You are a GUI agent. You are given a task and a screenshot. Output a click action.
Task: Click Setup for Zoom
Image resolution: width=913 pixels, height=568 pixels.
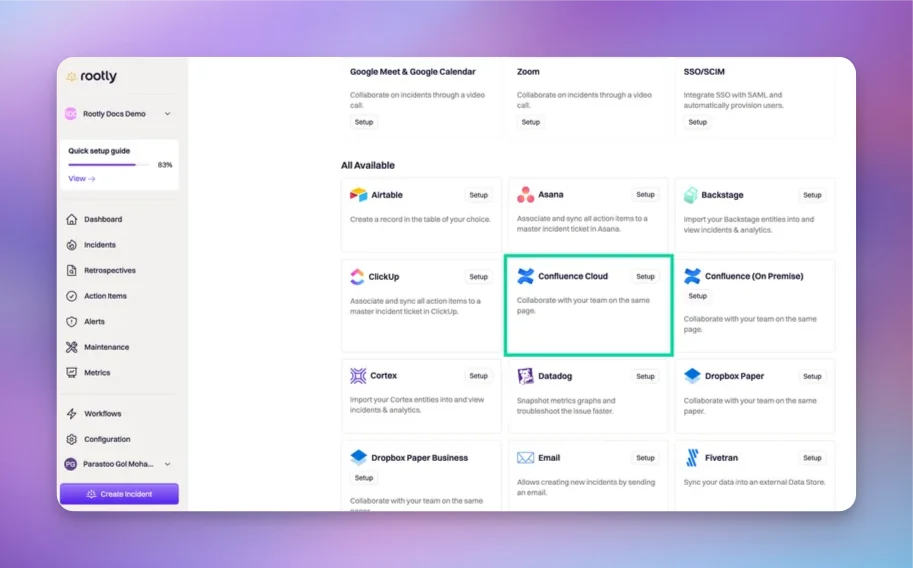tap(531, 122)
